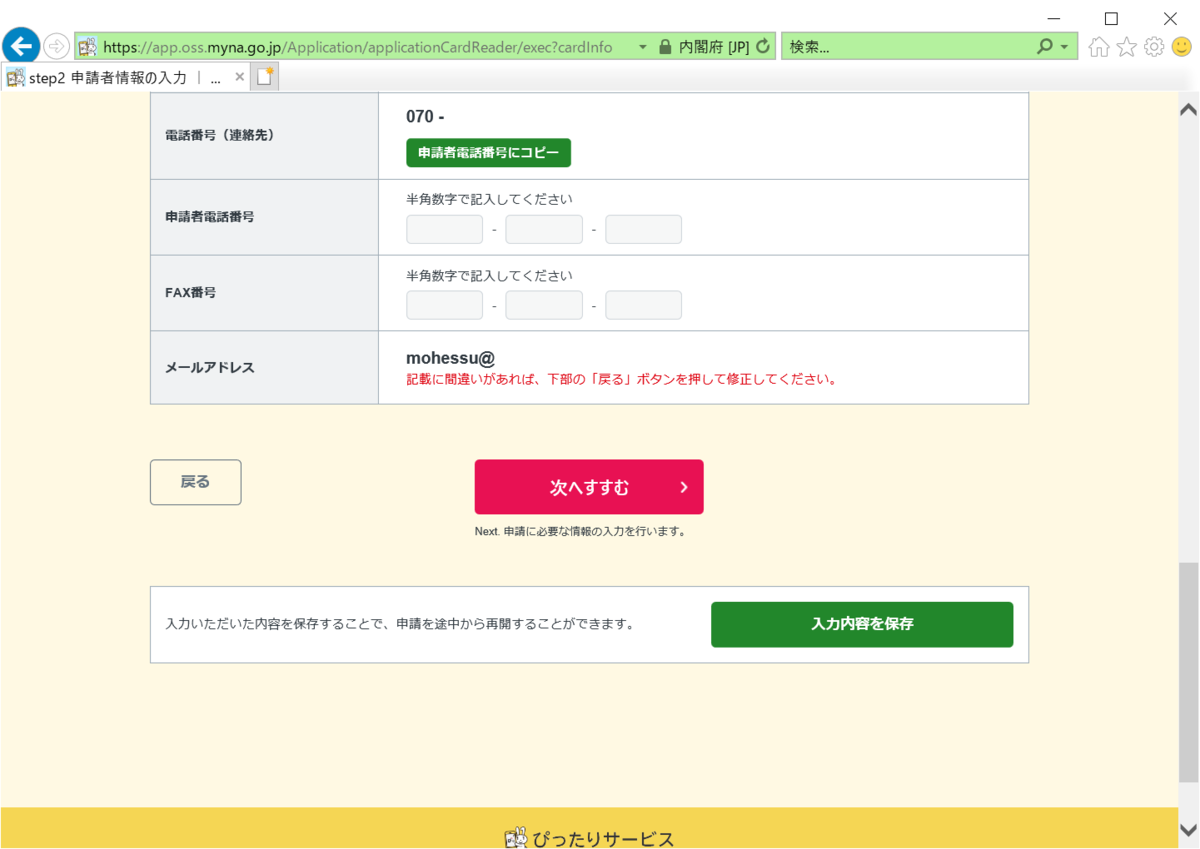
Task: Click the red 記載に間違いがあれば notice text
Action: (x=621, y=380)
